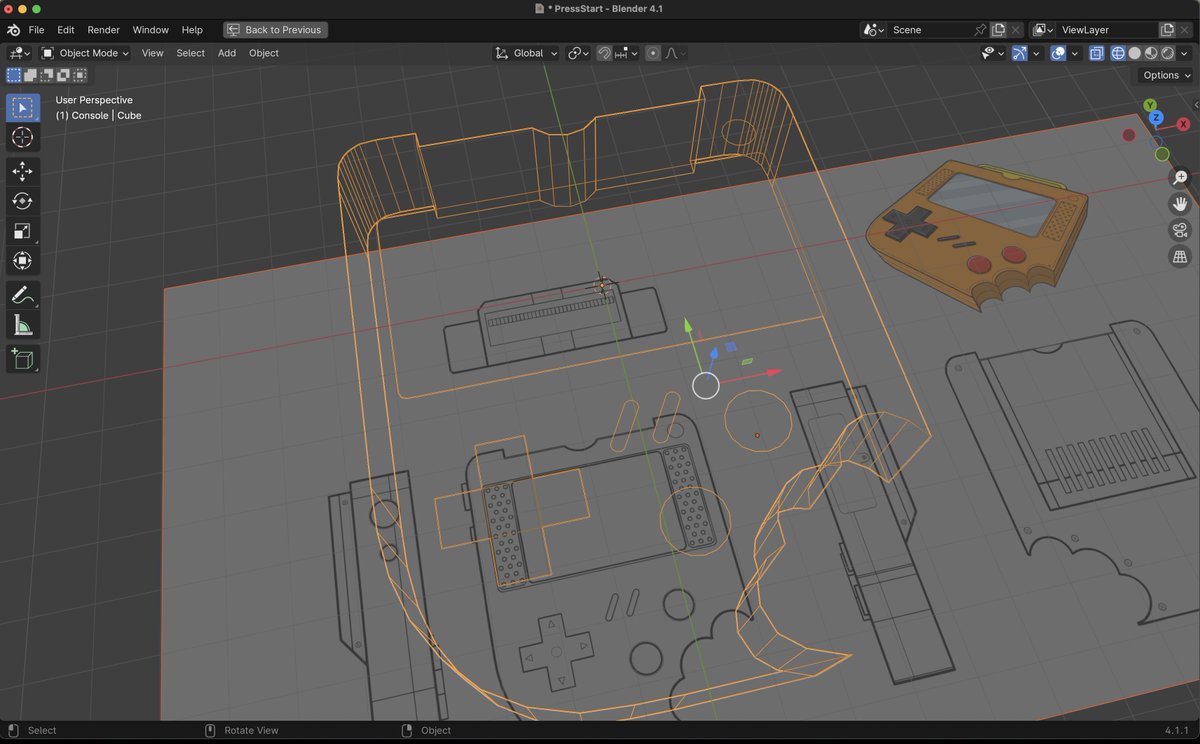Screen dimensions: 1200x744
Task: Open the viewport Select menu
Action: (x=190, y=53)
